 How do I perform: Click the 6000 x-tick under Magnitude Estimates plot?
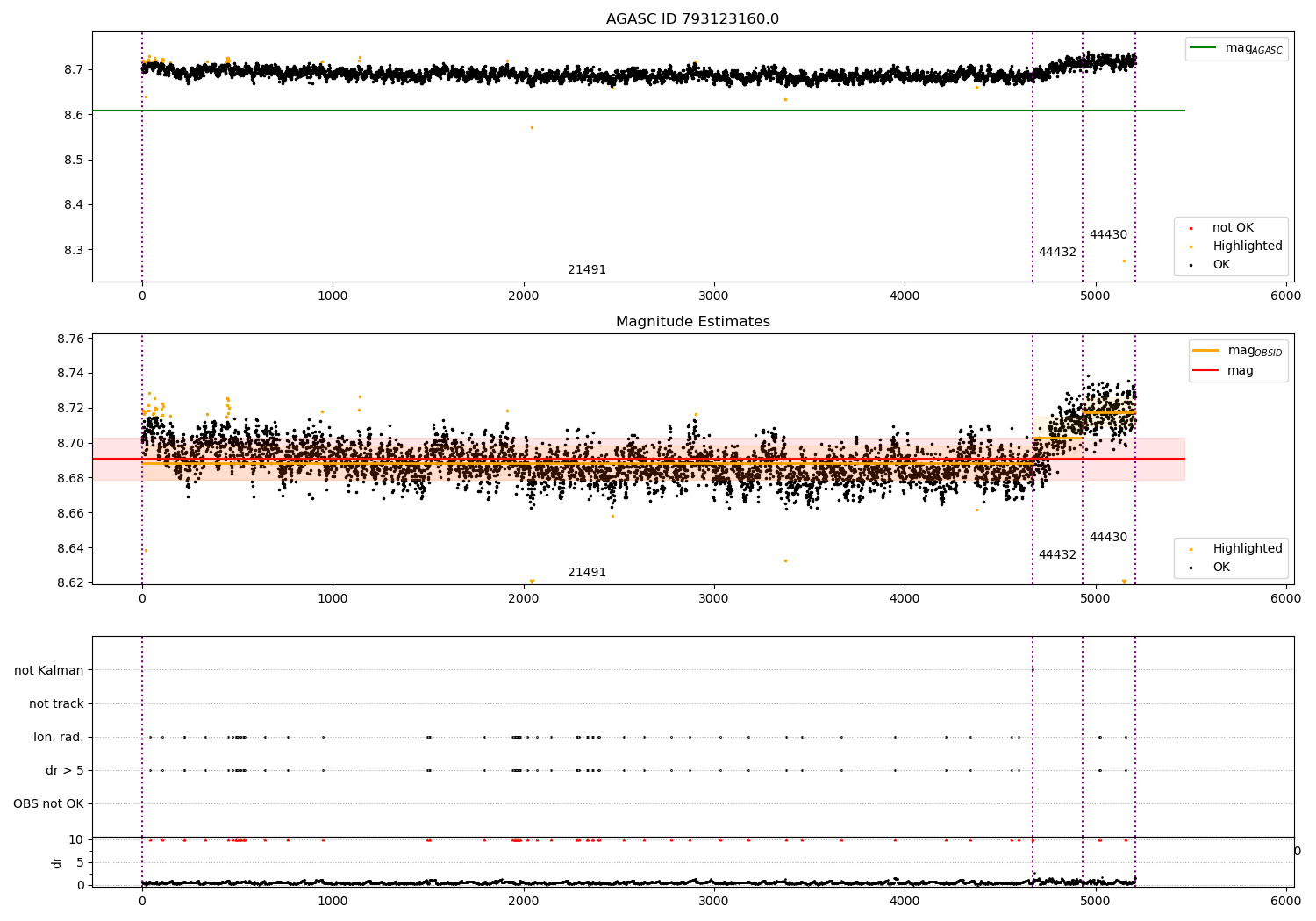pyautogui.click(x=1286, y=599)
